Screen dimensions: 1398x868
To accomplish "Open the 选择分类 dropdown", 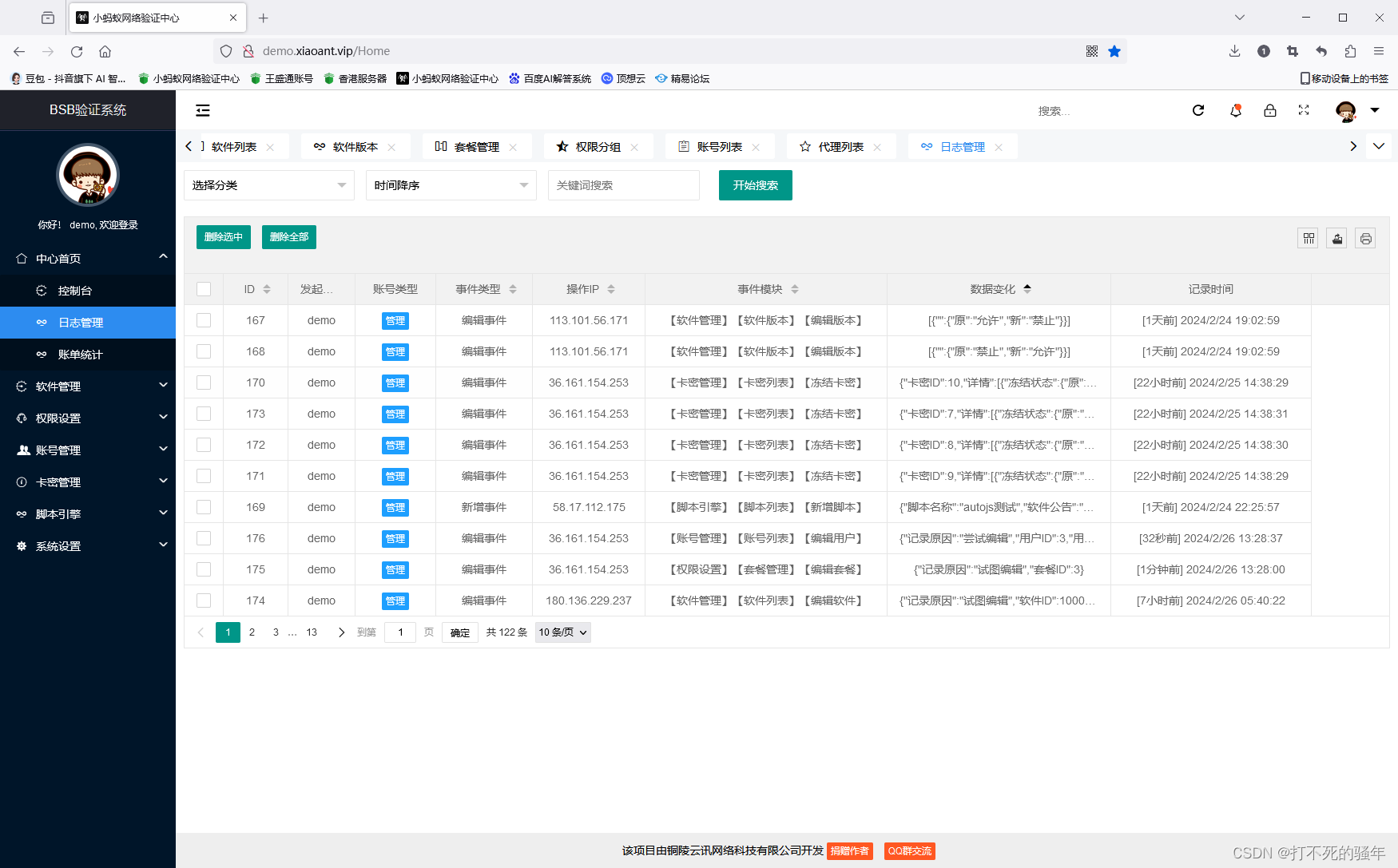I will (269, 185).
